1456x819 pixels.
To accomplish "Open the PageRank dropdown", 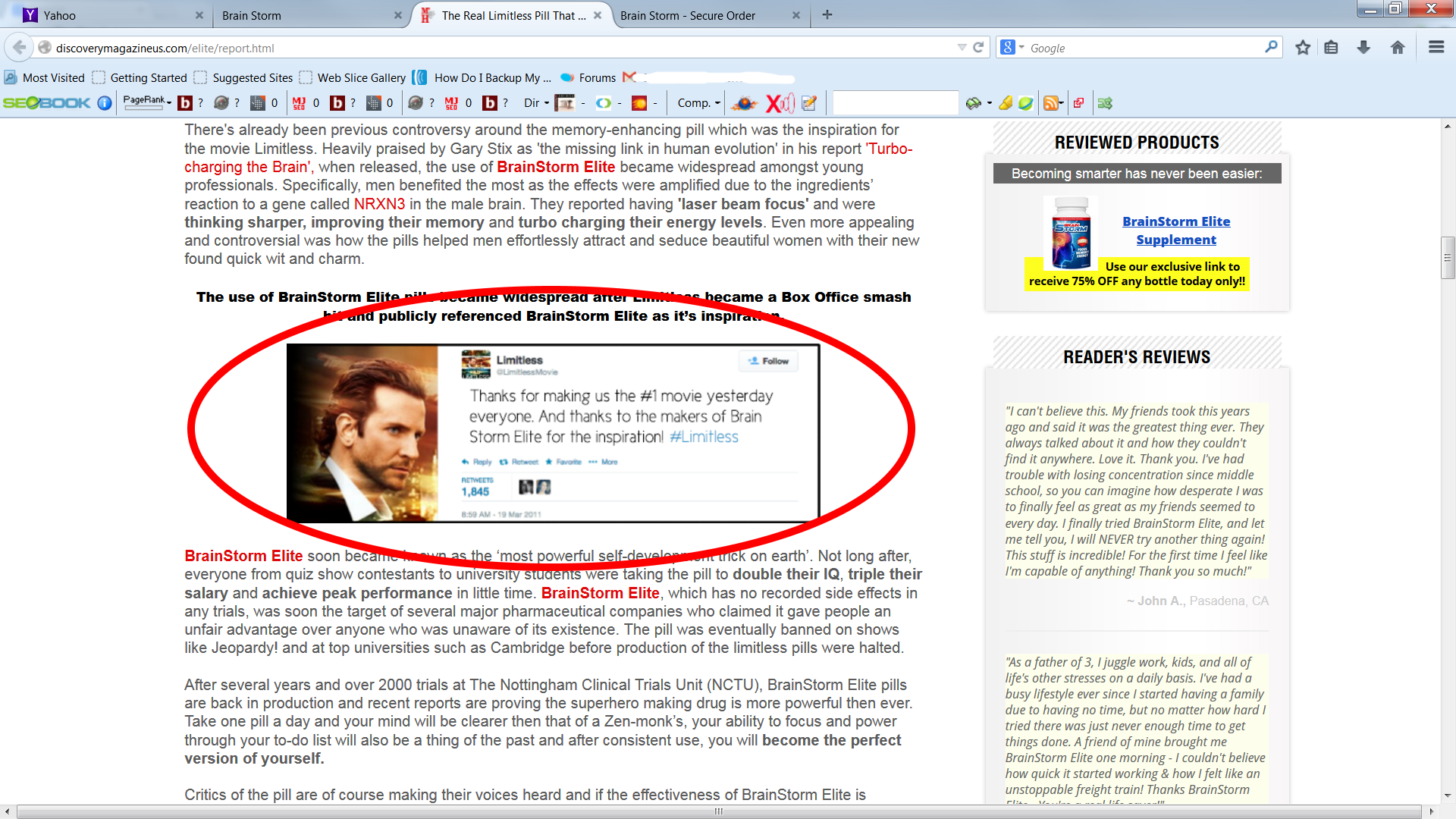I will (147, 102).
